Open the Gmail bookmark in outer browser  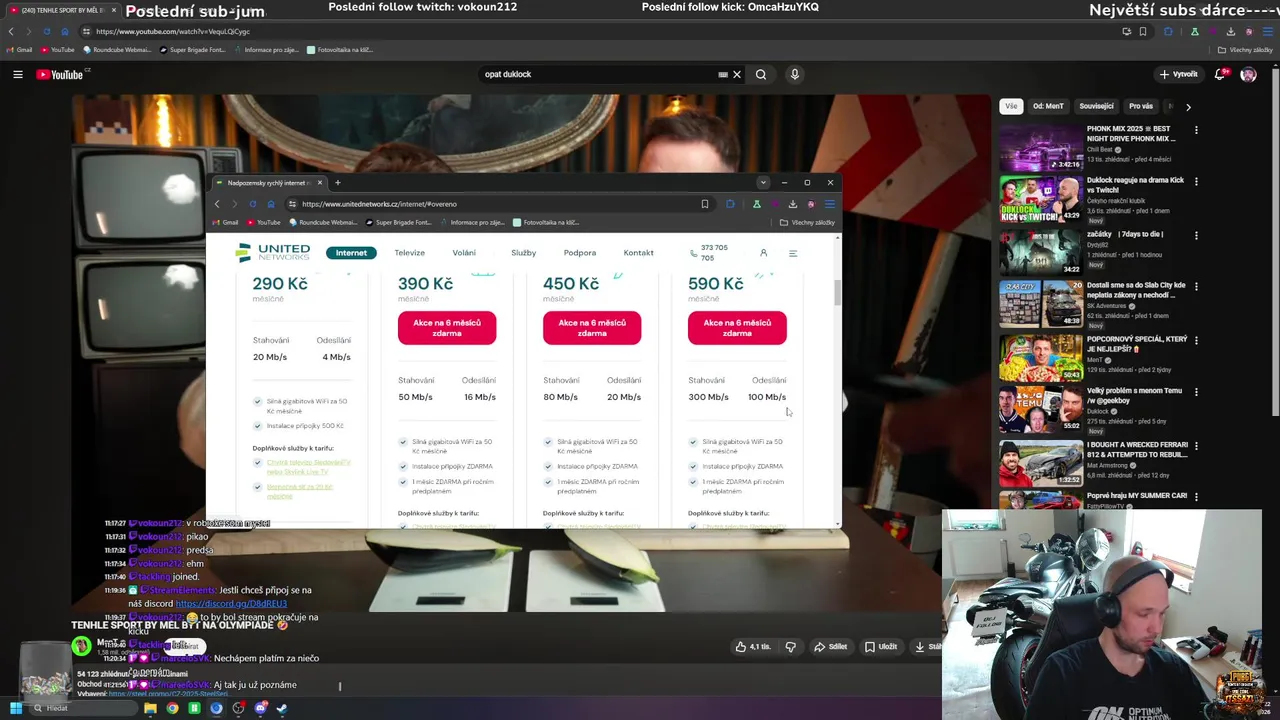point(19,50)
